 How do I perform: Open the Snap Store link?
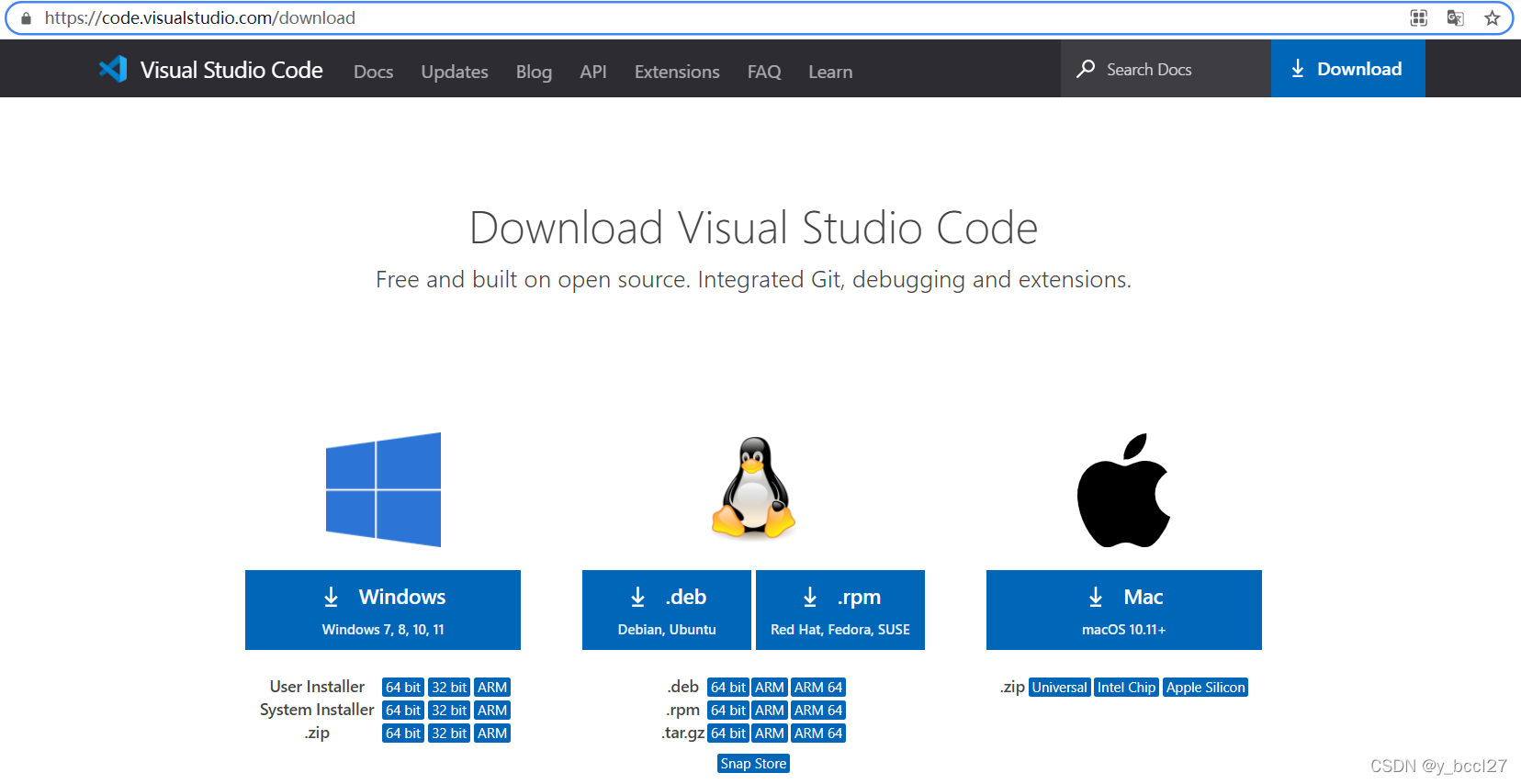point(753,763)
